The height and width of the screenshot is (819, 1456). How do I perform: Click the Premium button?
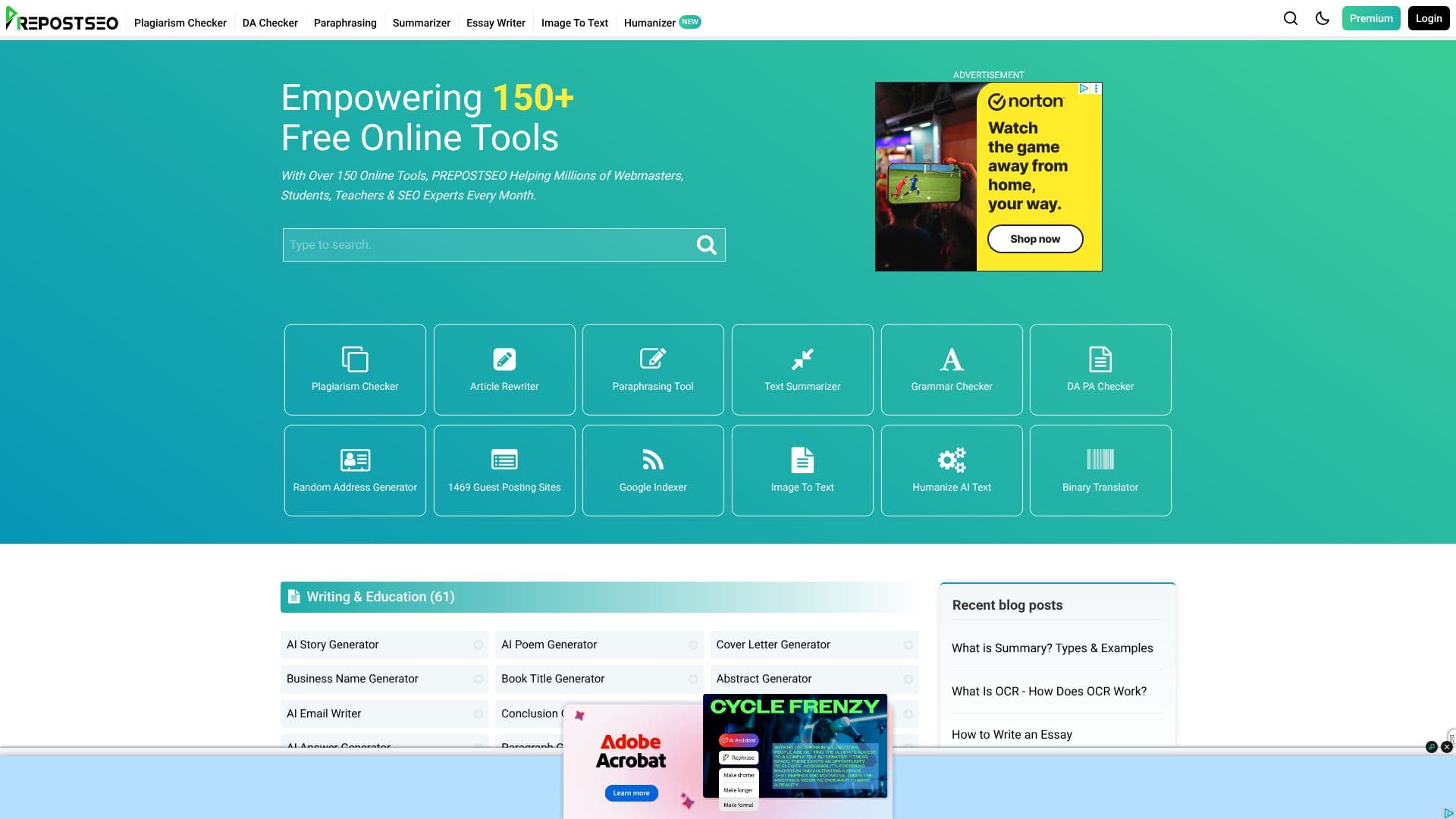pos(1371,18)
